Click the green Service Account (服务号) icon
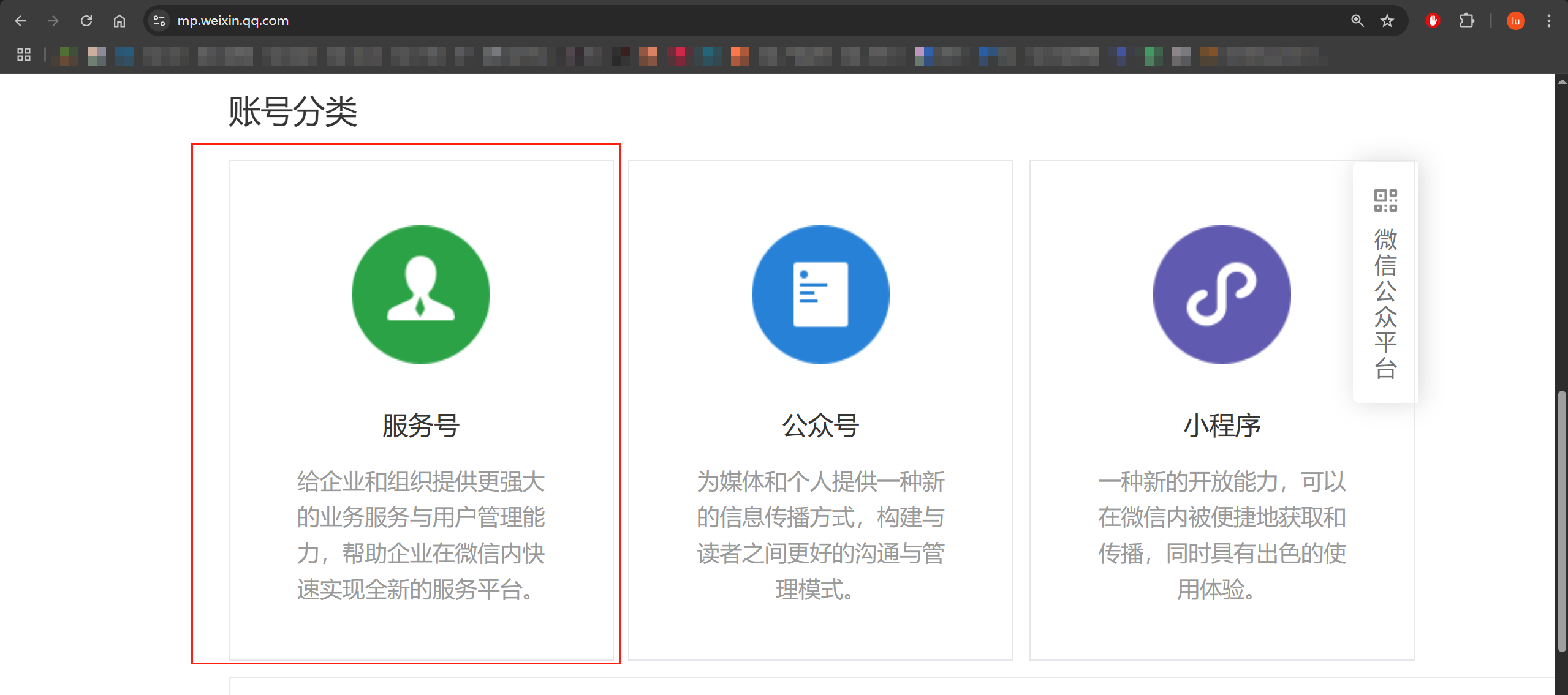 pos(420,294)
